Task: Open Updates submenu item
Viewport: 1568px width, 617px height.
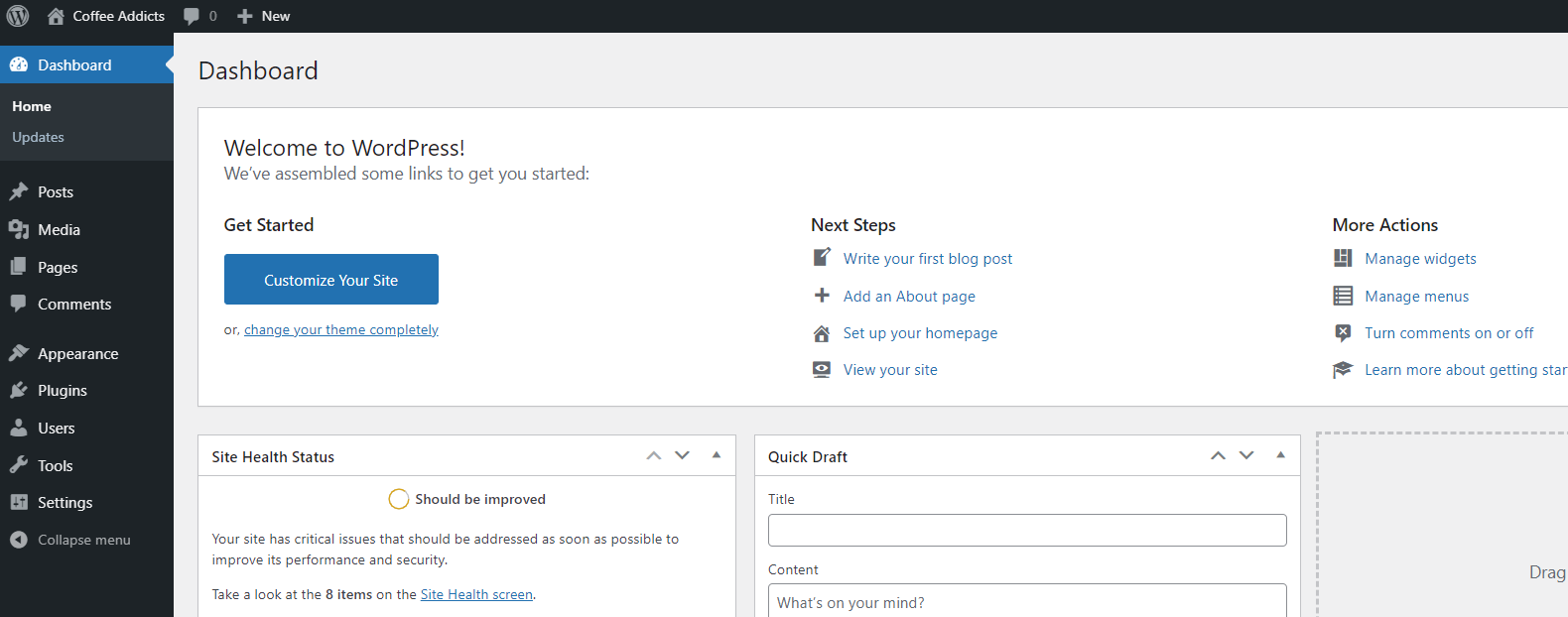Action: pos(38,137)
